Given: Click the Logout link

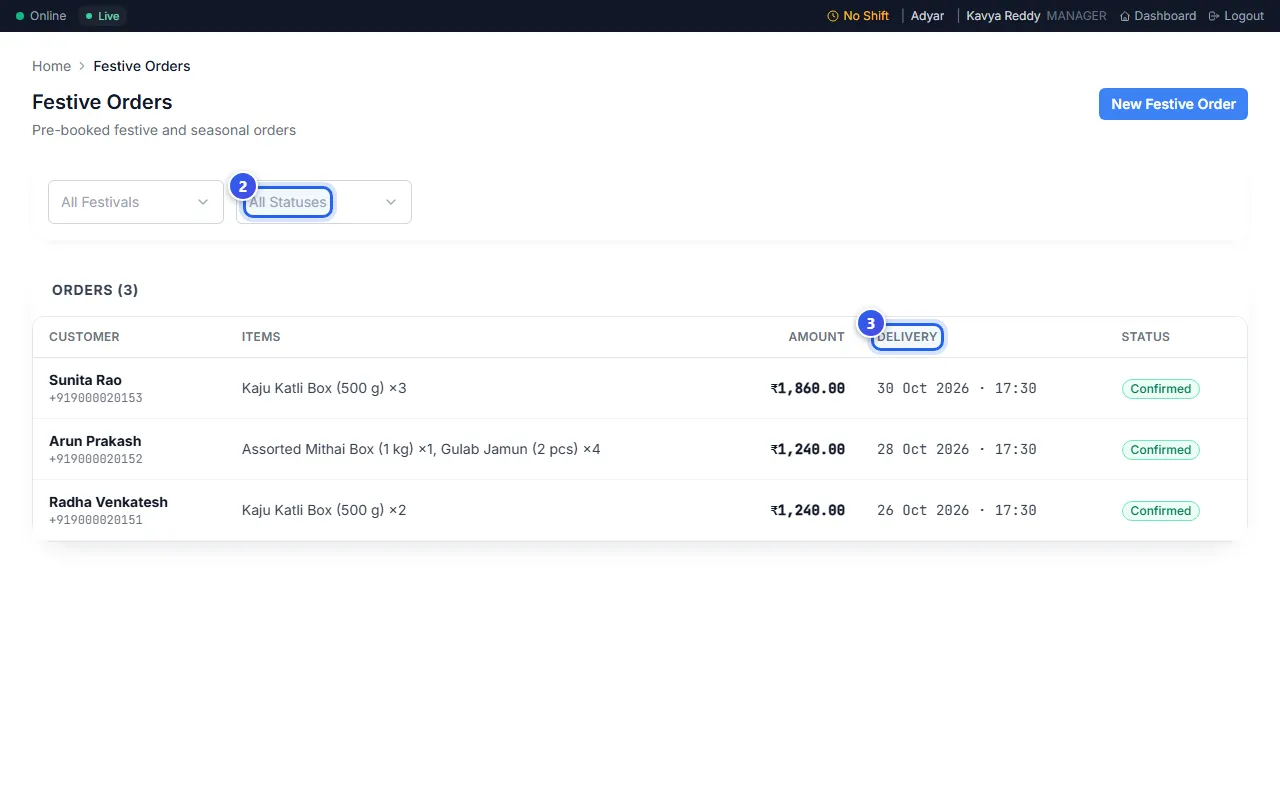Looking at the screenshot, I should click(x=1237, y=16).
